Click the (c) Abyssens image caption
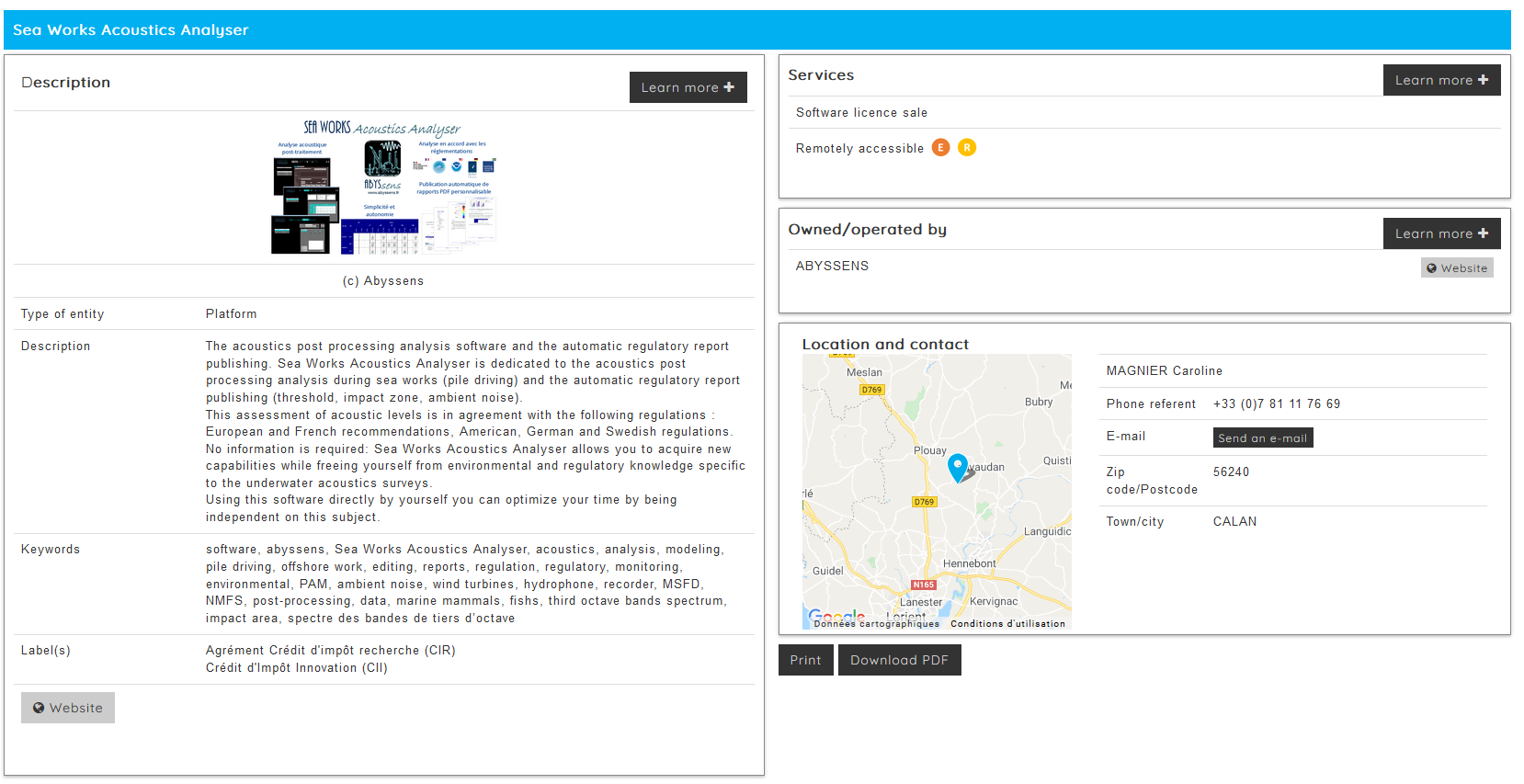This screenshot has height=784, width=1524. [x=383, y=280]
